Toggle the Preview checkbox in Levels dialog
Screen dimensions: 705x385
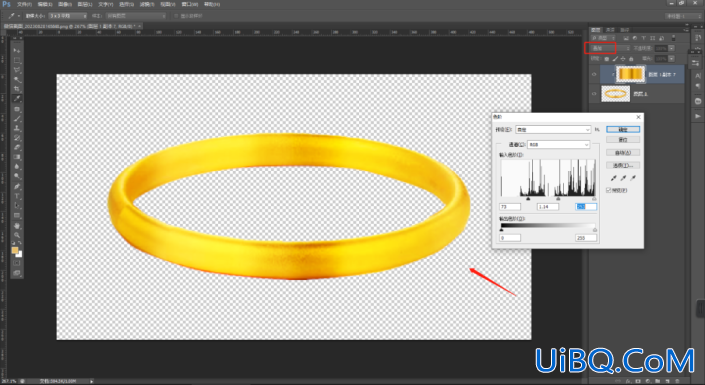pos(609,190)
